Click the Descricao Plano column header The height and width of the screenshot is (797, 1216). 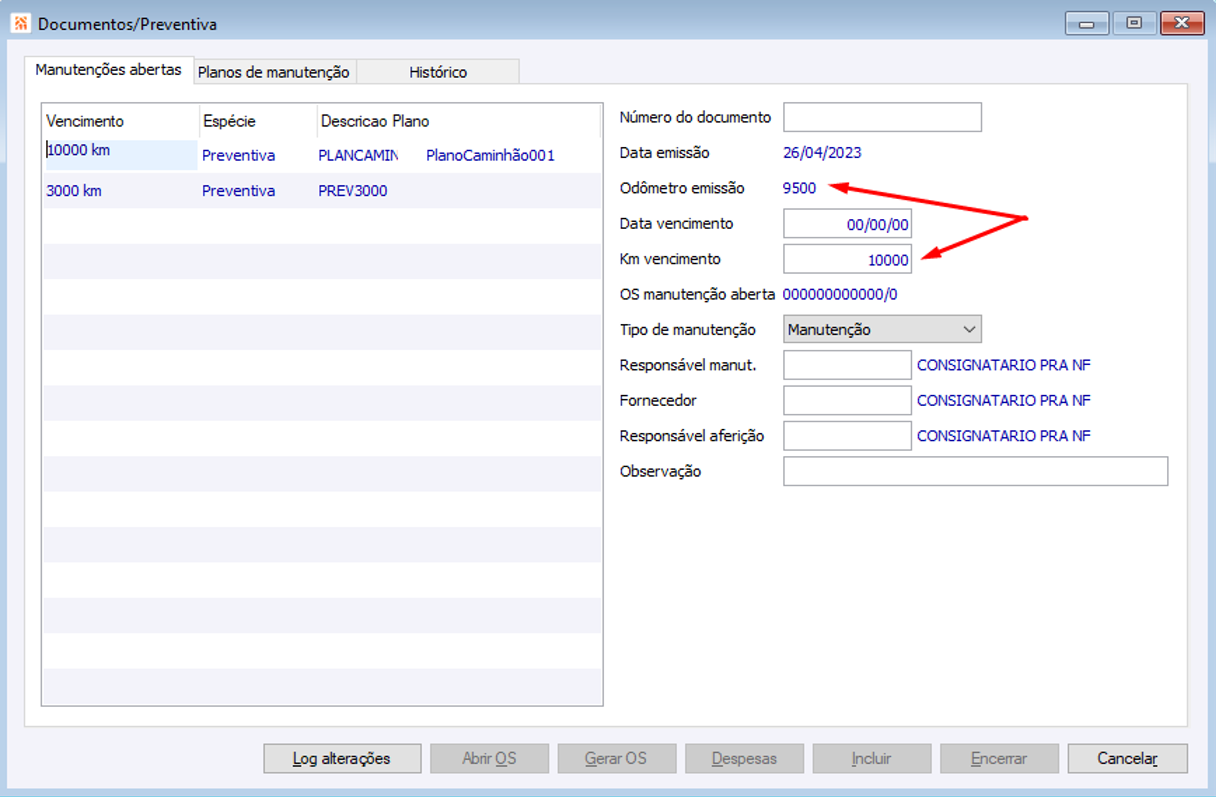tap(459, 121)
